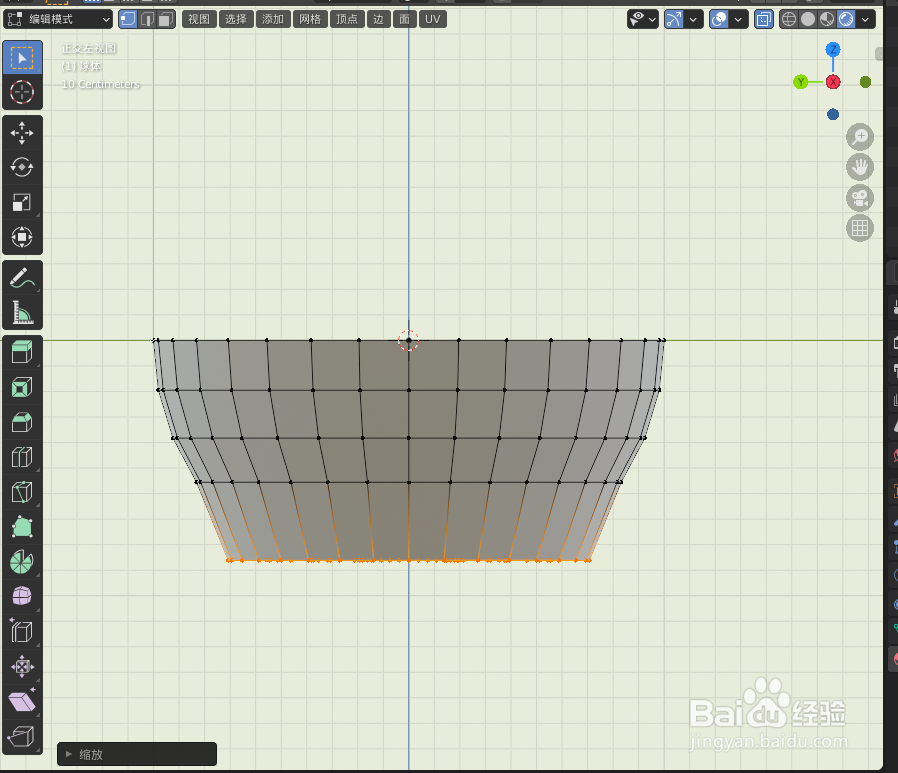Screen dimensions: 898x773
Task: Open the 面 menu
Action: 404,19
